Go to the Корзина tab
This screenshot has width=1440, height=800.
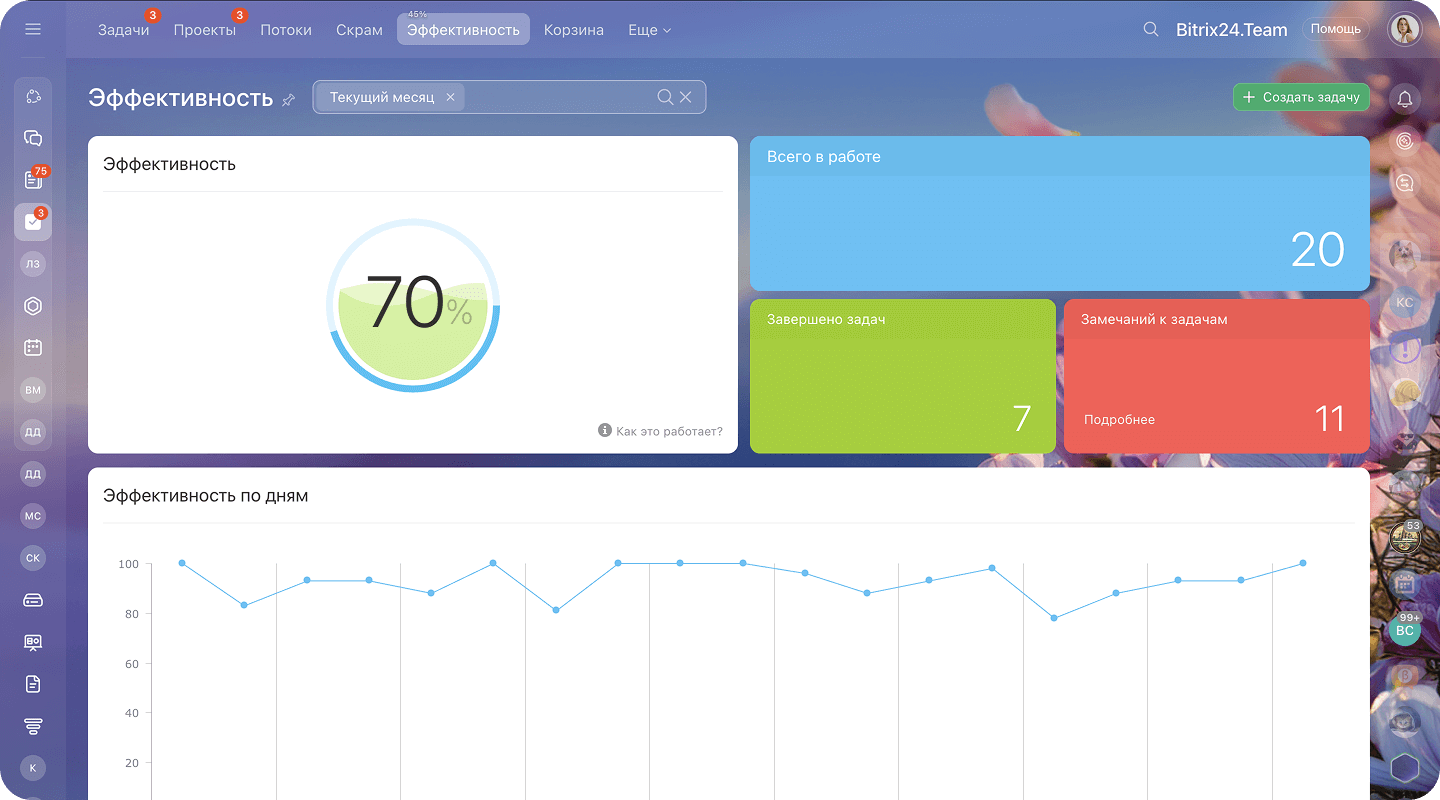(x=573, y=30)
